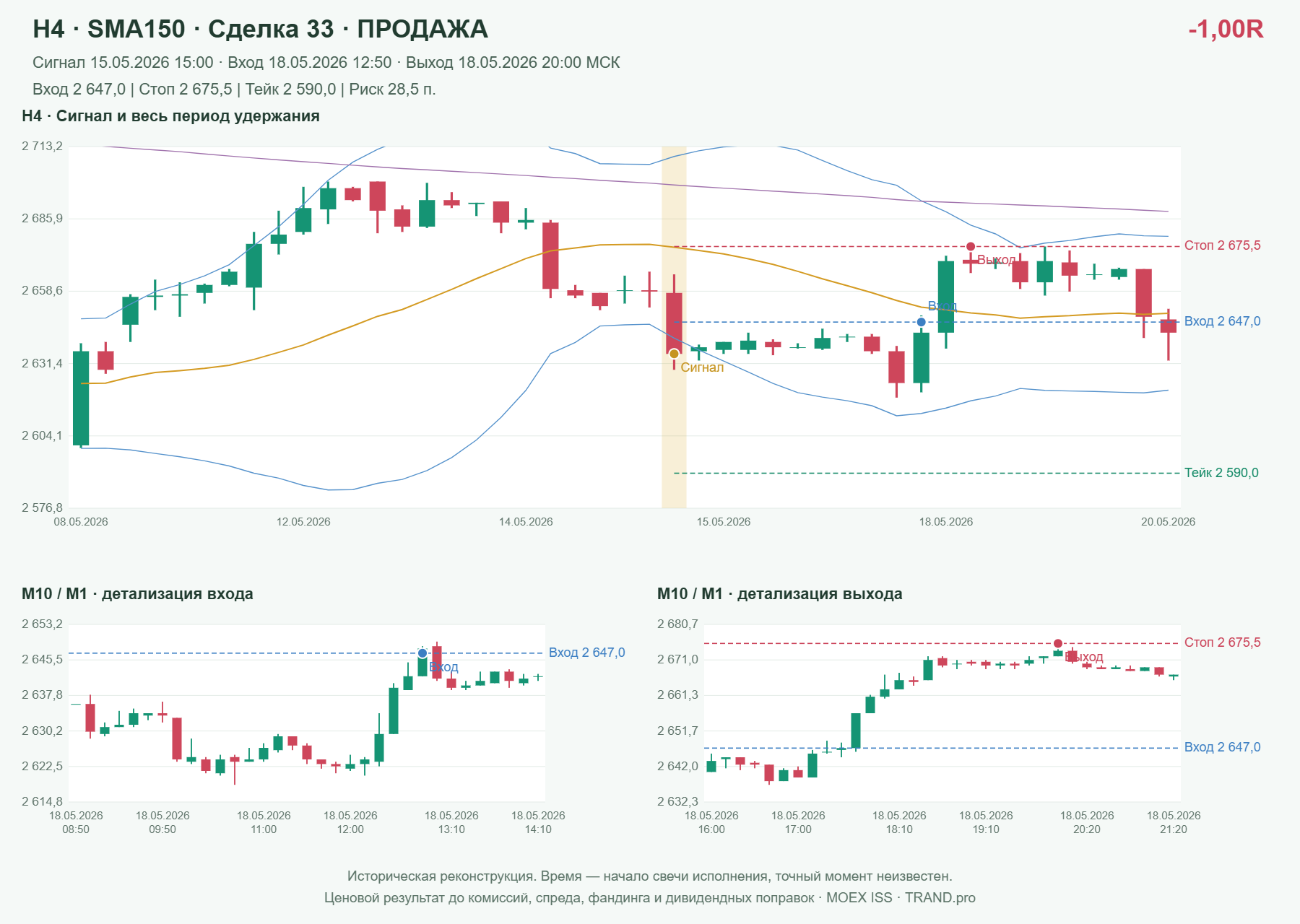Click the orange Сигнал marker on H4 chart

(x=674, y=354)
